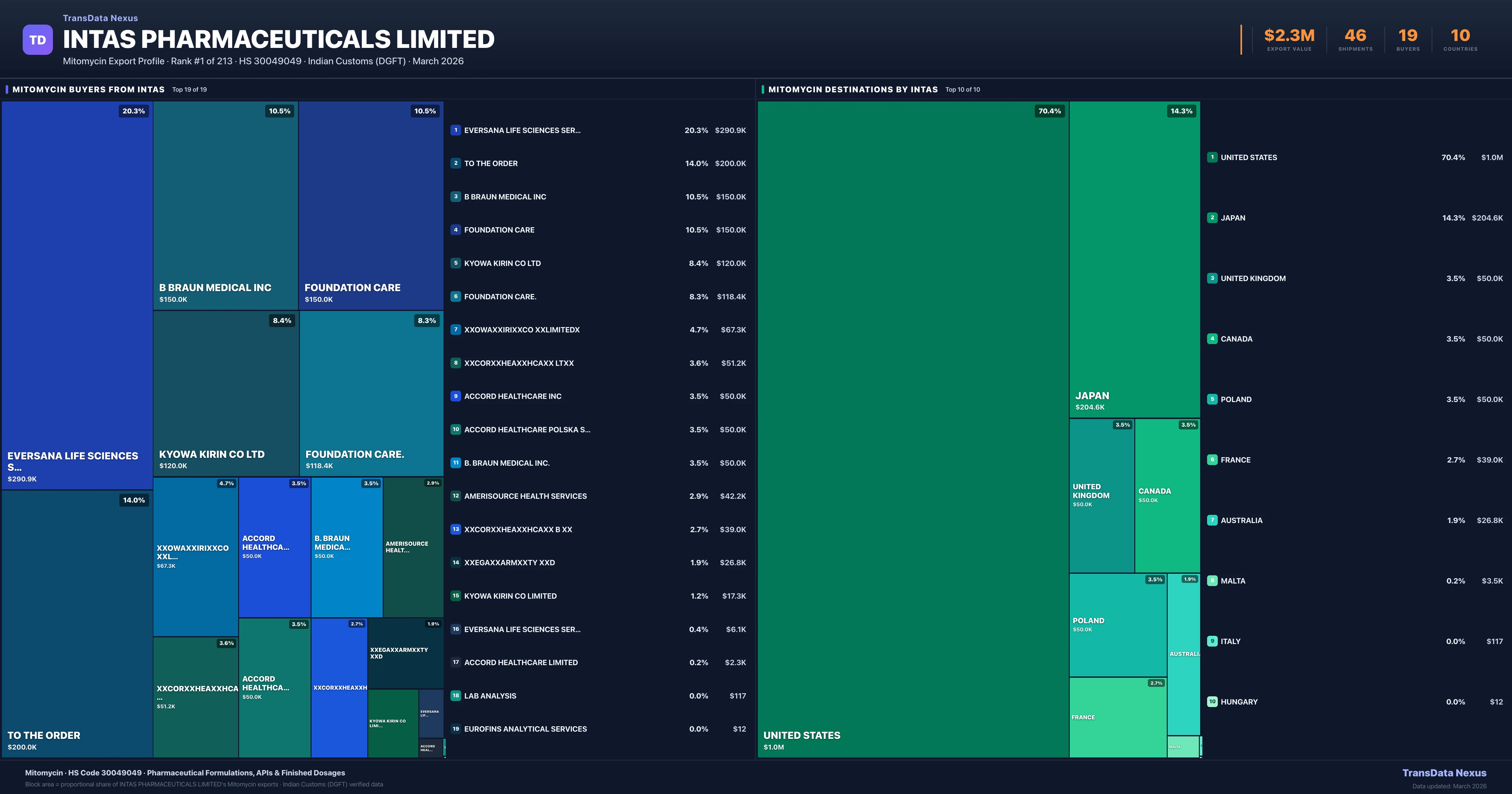This screenshot has height=794, width=1512.
Task: Click the Eversana Life Sciences treemap tile
Action: coord(77,294)
